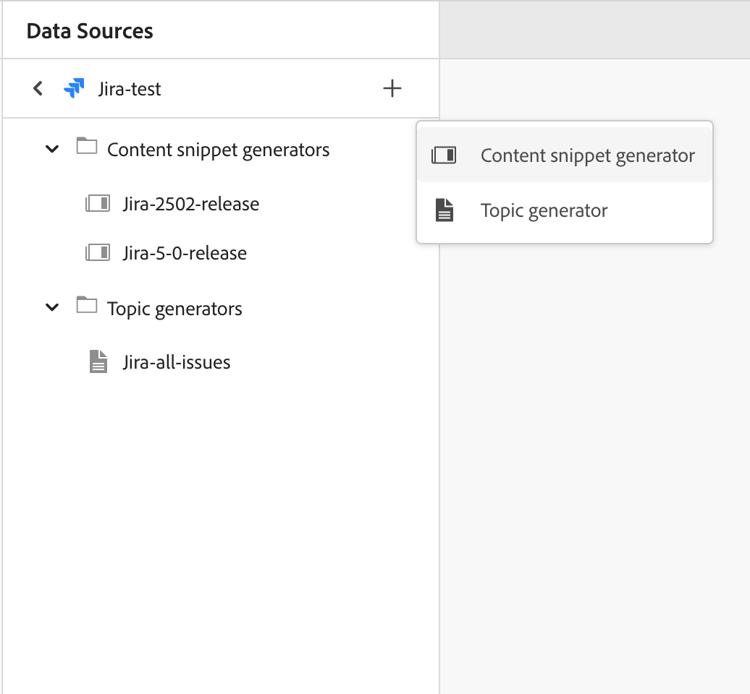The height and width of the screenshot is (694, 750).
Task: Click the plus icon to add generator
Action: (392, 89)
